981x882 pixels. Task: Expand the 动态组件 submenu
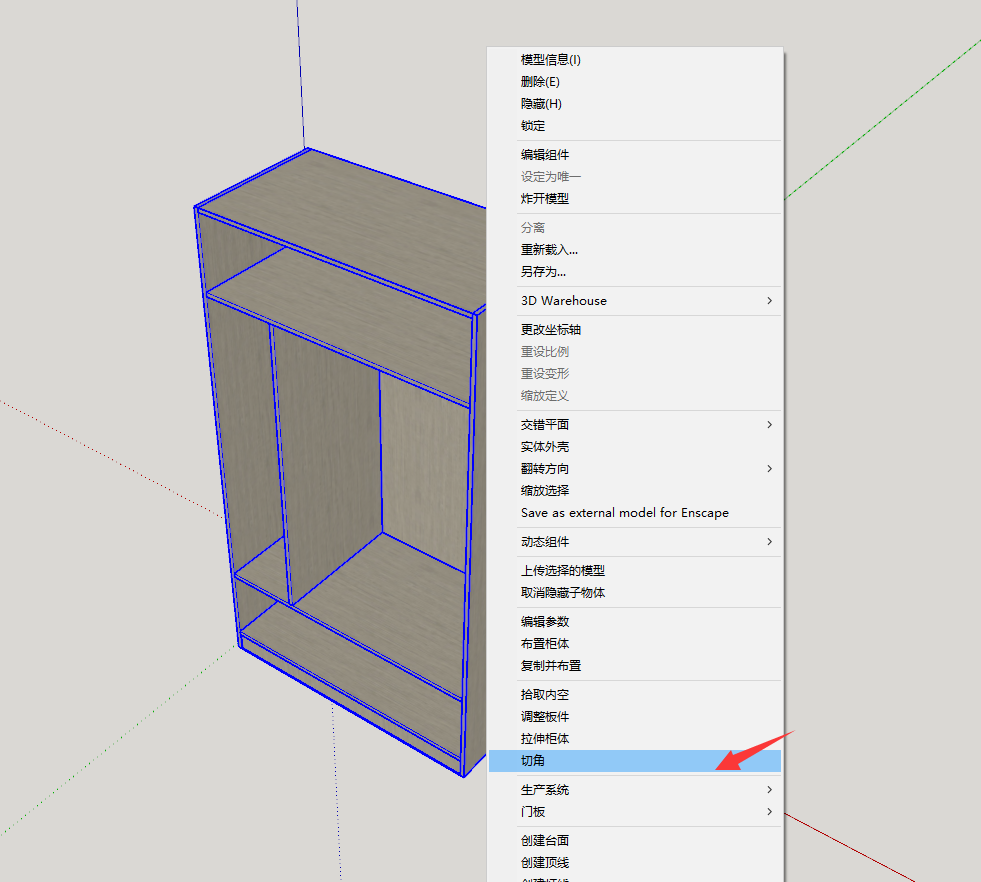[545, 542]
